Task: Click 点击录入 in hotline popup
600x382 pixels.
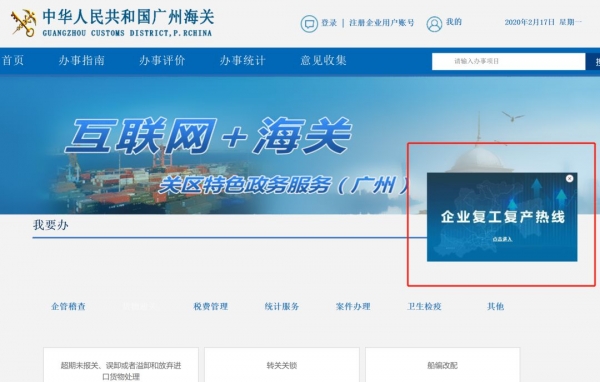Action: [x=502, y=239]
